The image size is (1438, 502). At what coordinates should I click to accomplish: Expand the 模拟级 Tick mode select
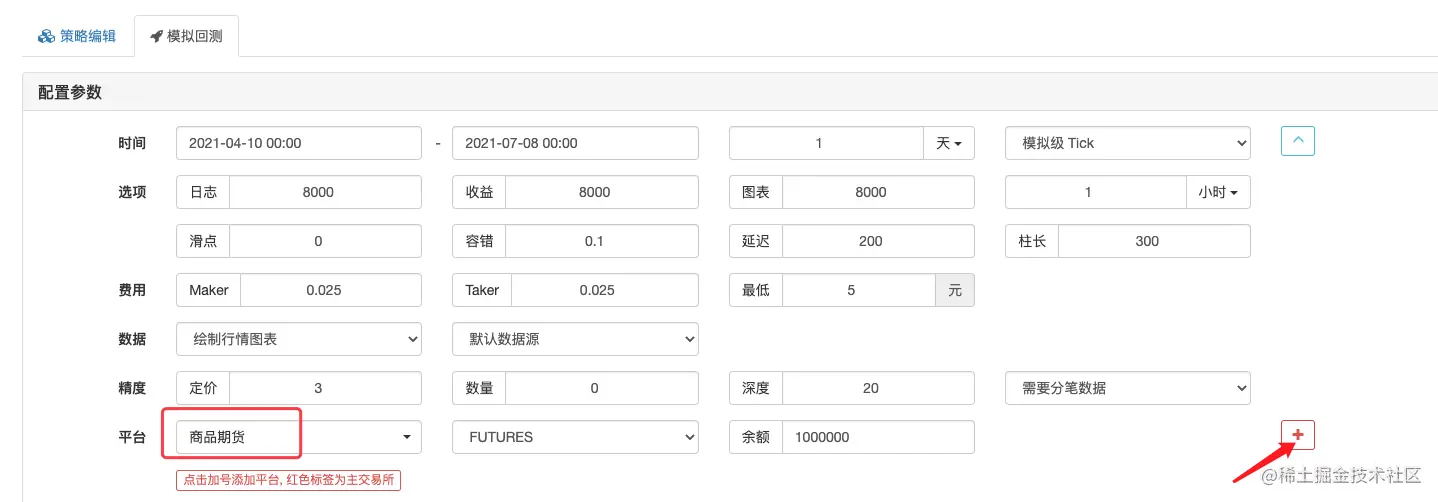pyautogui.click(x=1128, y=143)
